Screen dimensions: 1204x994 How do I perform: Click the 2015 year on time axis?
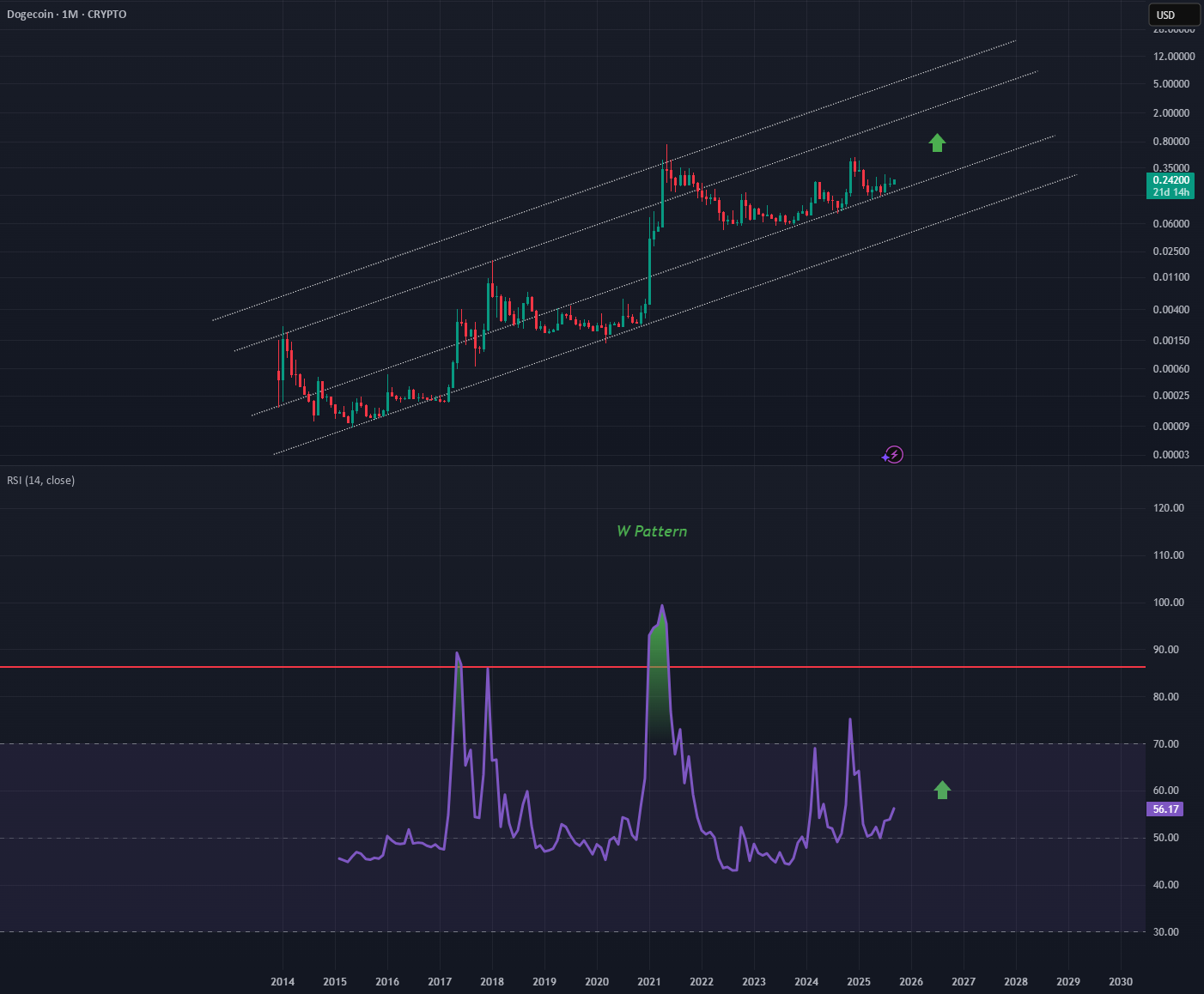coord(335,982)
